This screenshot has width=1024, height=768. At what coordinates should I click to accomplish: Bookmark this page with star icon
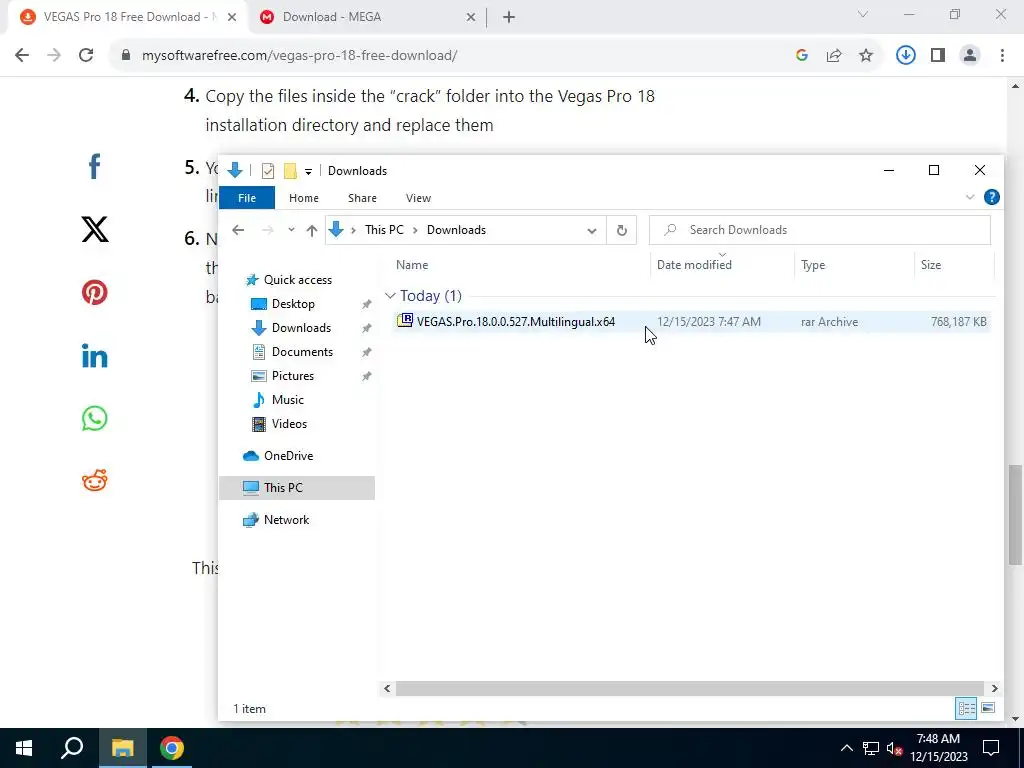coord(866,56)
